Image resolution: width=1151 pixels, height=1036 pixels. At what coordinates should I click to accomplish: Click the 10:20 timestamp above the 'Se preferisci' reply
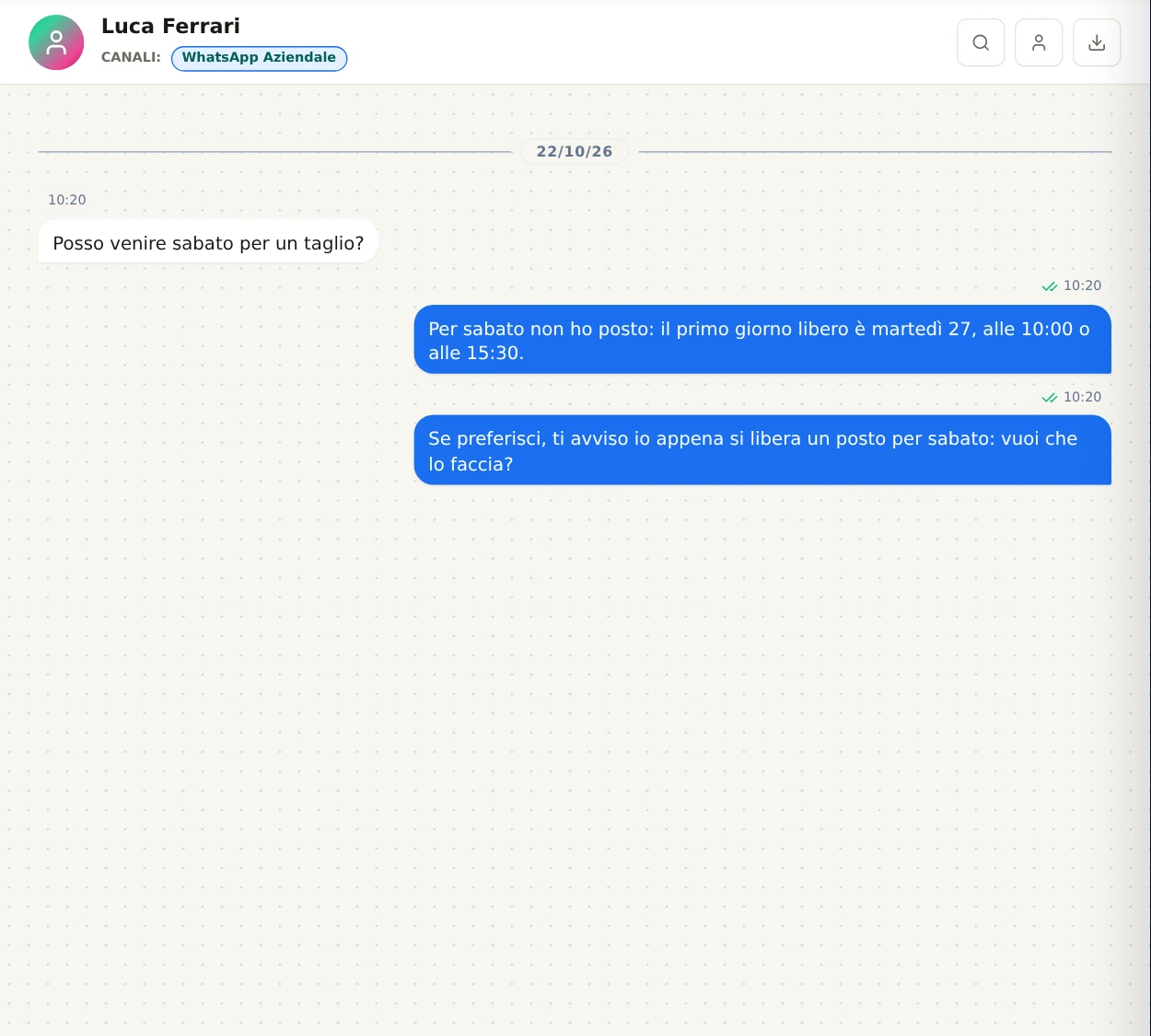click(1082, 397)
